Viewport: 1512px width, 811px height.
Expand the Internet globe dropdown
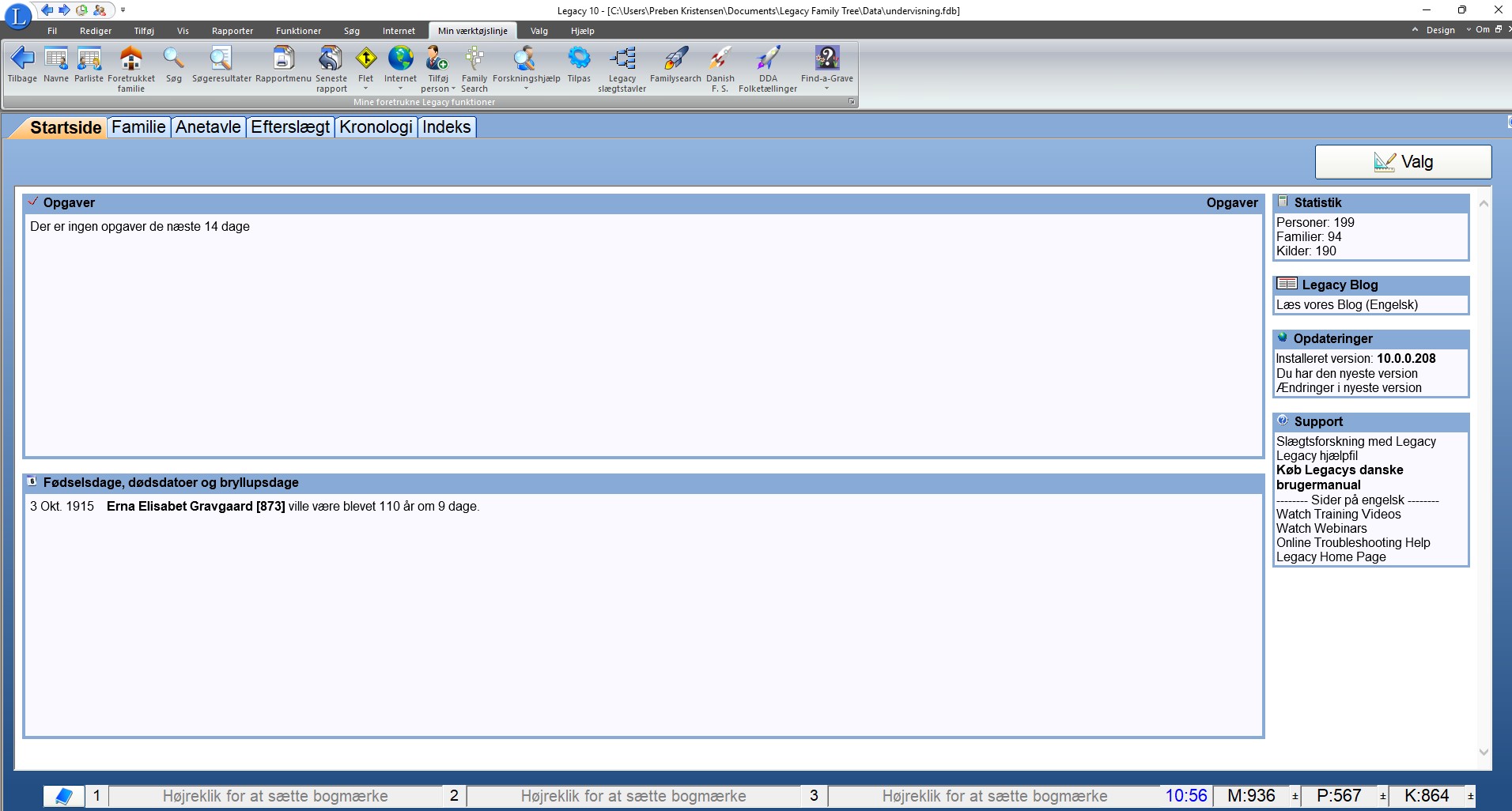pyautogui.click(x=400, y=89)
